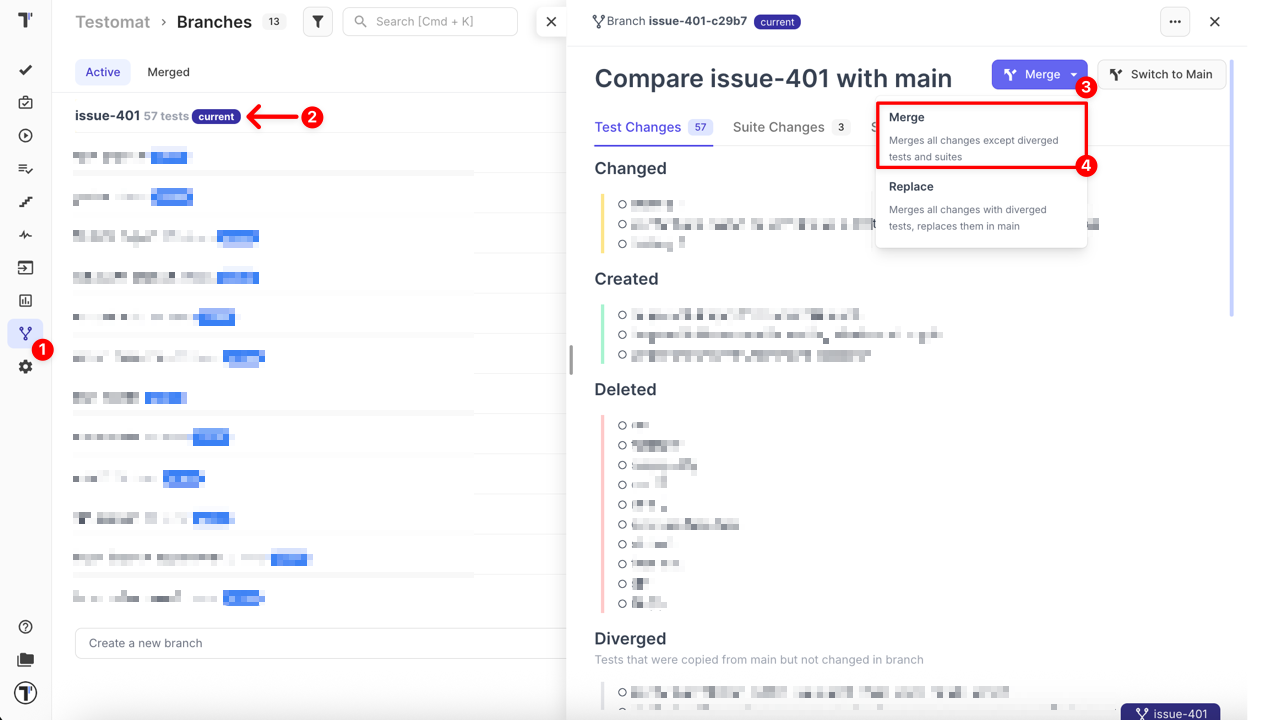Open the clipboard-check icon in sidebar
The width and height of the screenshot is (1280, 720).
click(x=26, y=103)
